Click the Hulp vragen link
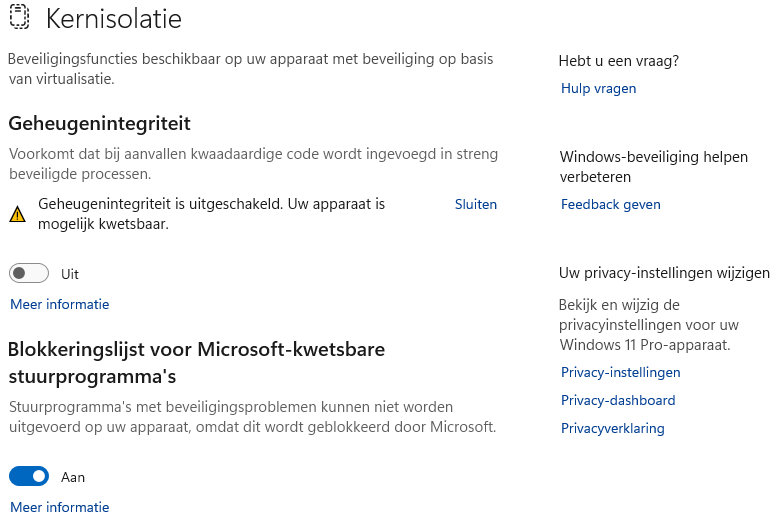777x521 pixels. pyautogui.click(x=598, y=88)
